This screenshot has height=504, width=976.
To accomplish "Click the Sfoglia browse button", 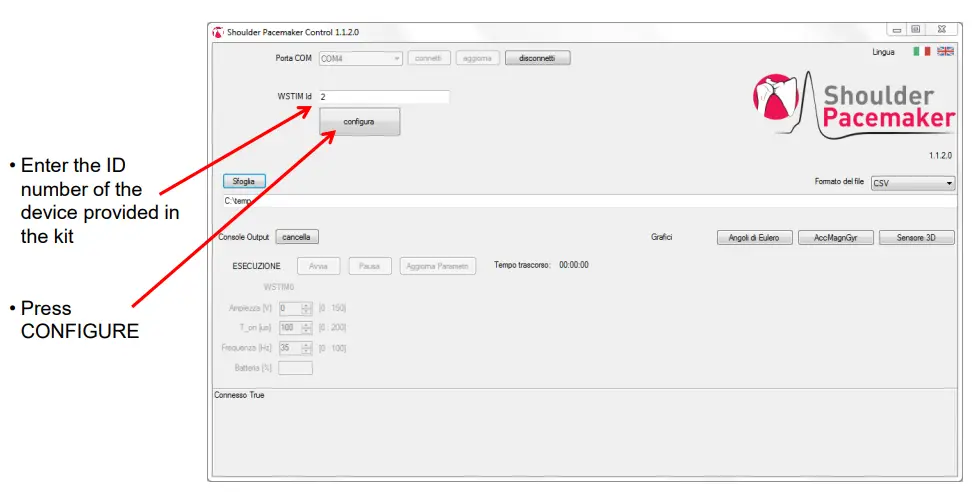I will coord(244,181).
